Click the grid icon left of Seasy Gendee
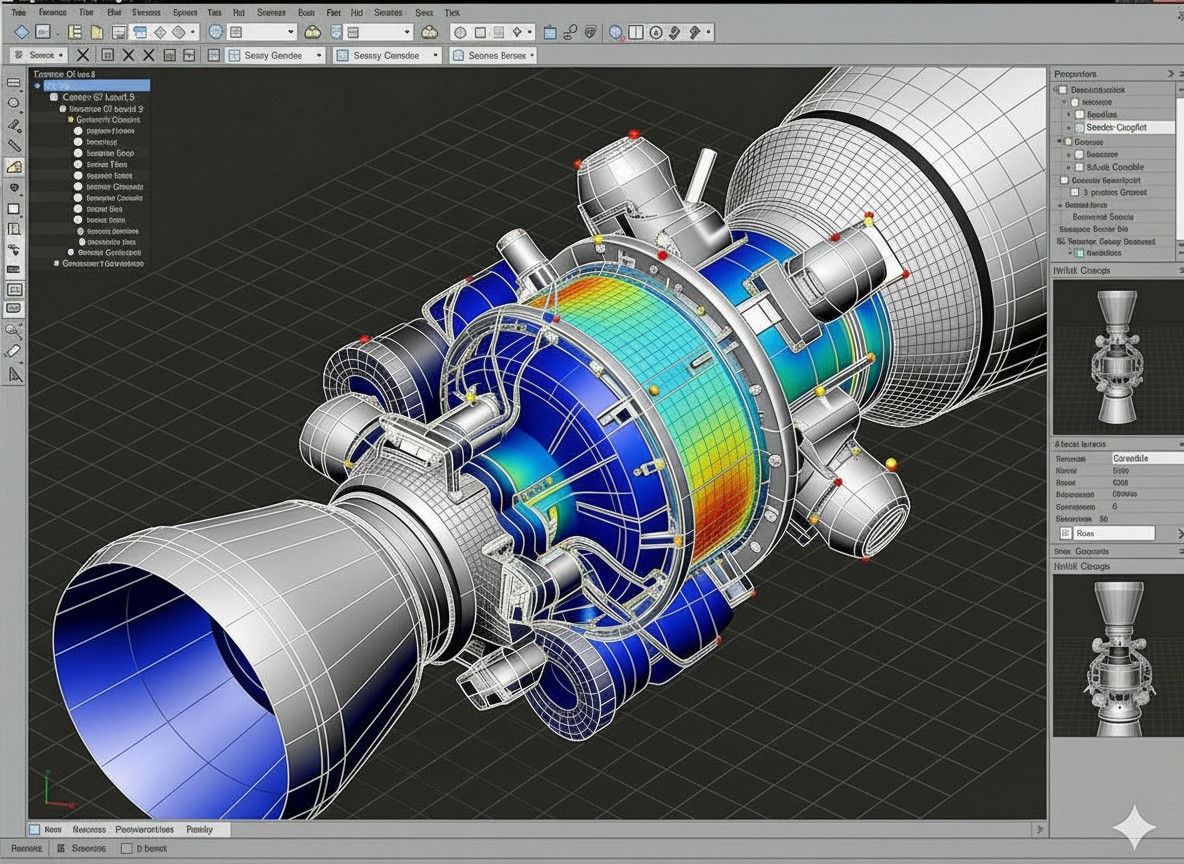 [x=214, y=55]
